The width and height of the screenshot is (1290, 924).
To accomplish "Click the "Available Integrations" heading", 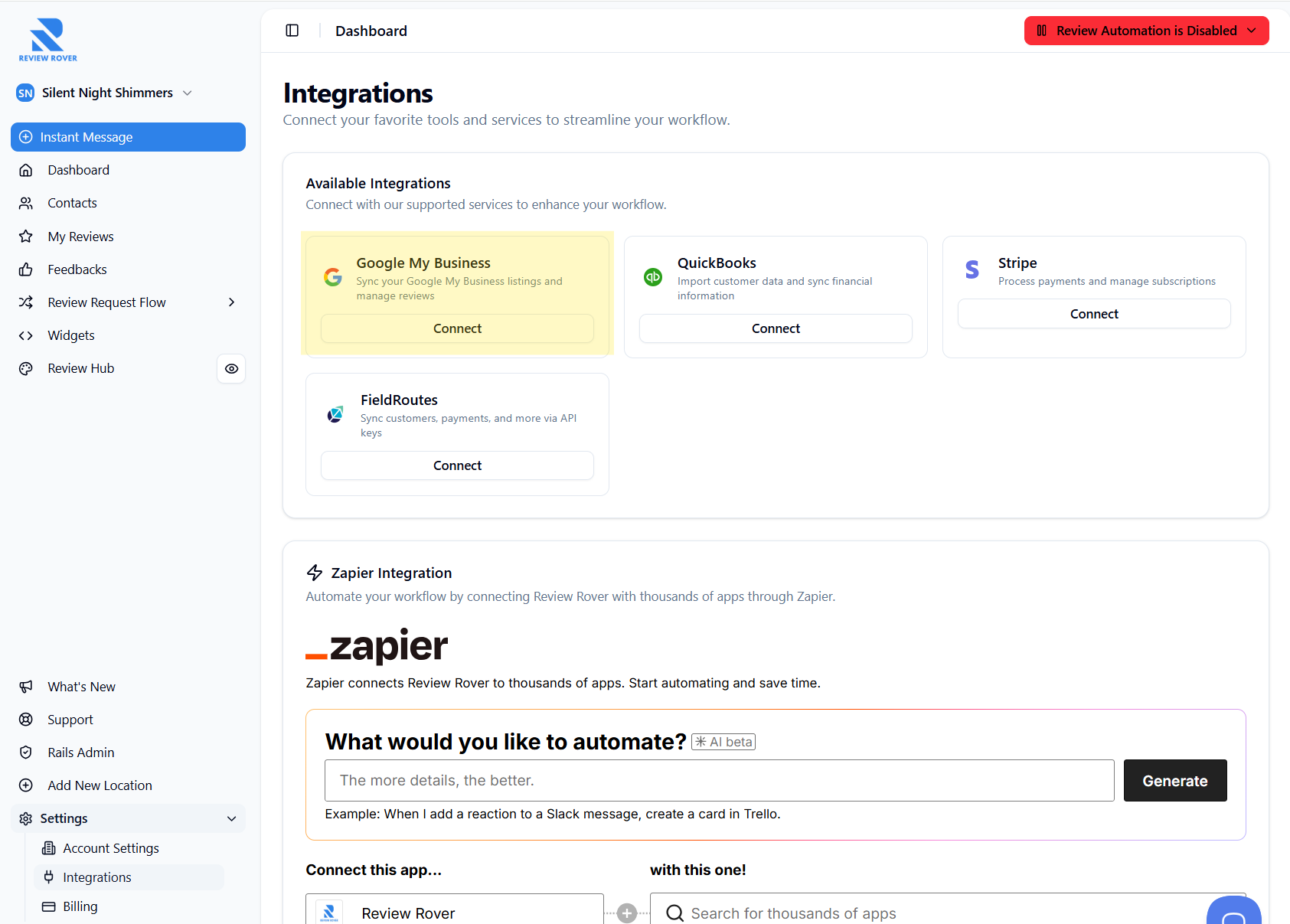I will pyautogui.click(x=378, y=183).
